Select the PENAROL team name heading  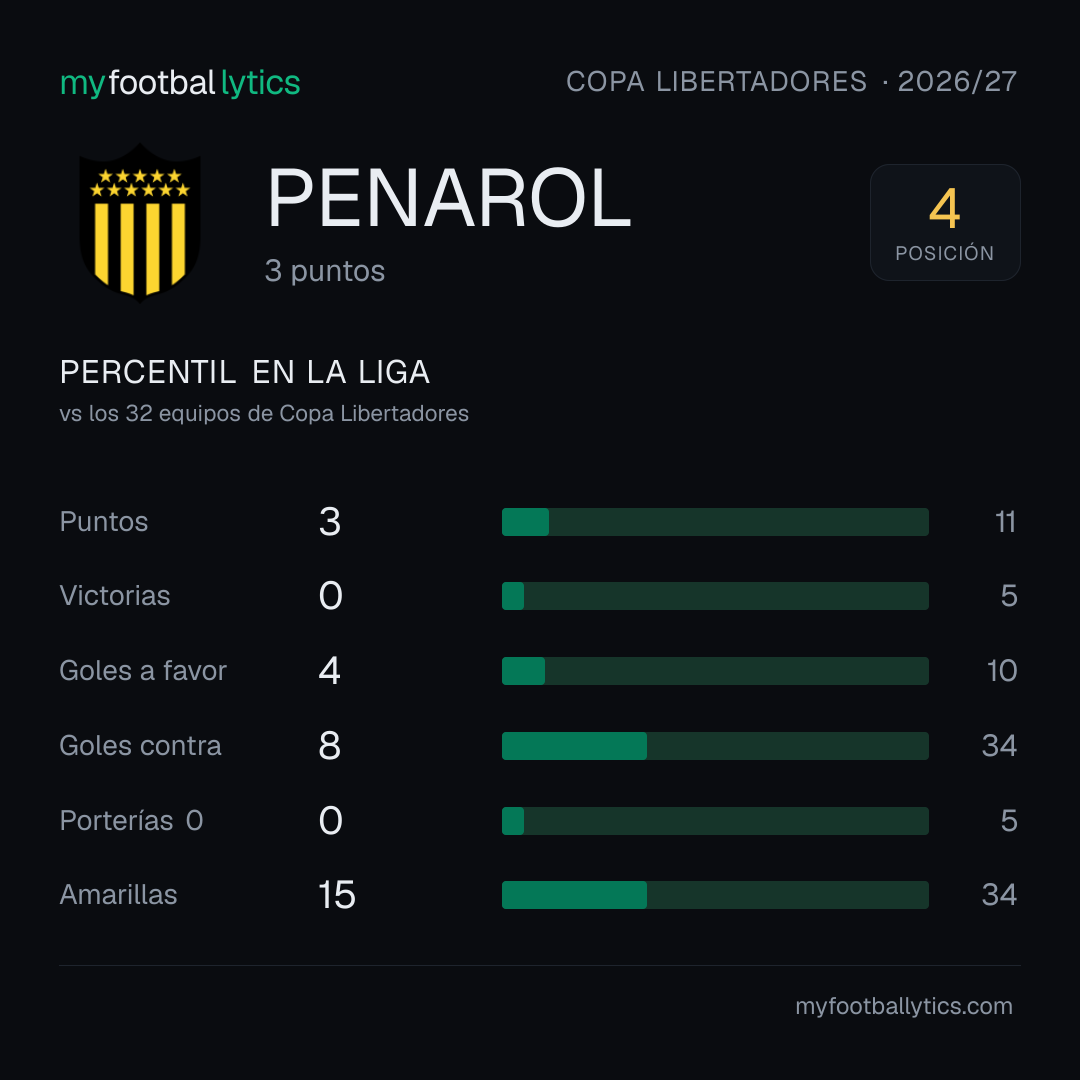pyautogui.click(x=448, y=198)
